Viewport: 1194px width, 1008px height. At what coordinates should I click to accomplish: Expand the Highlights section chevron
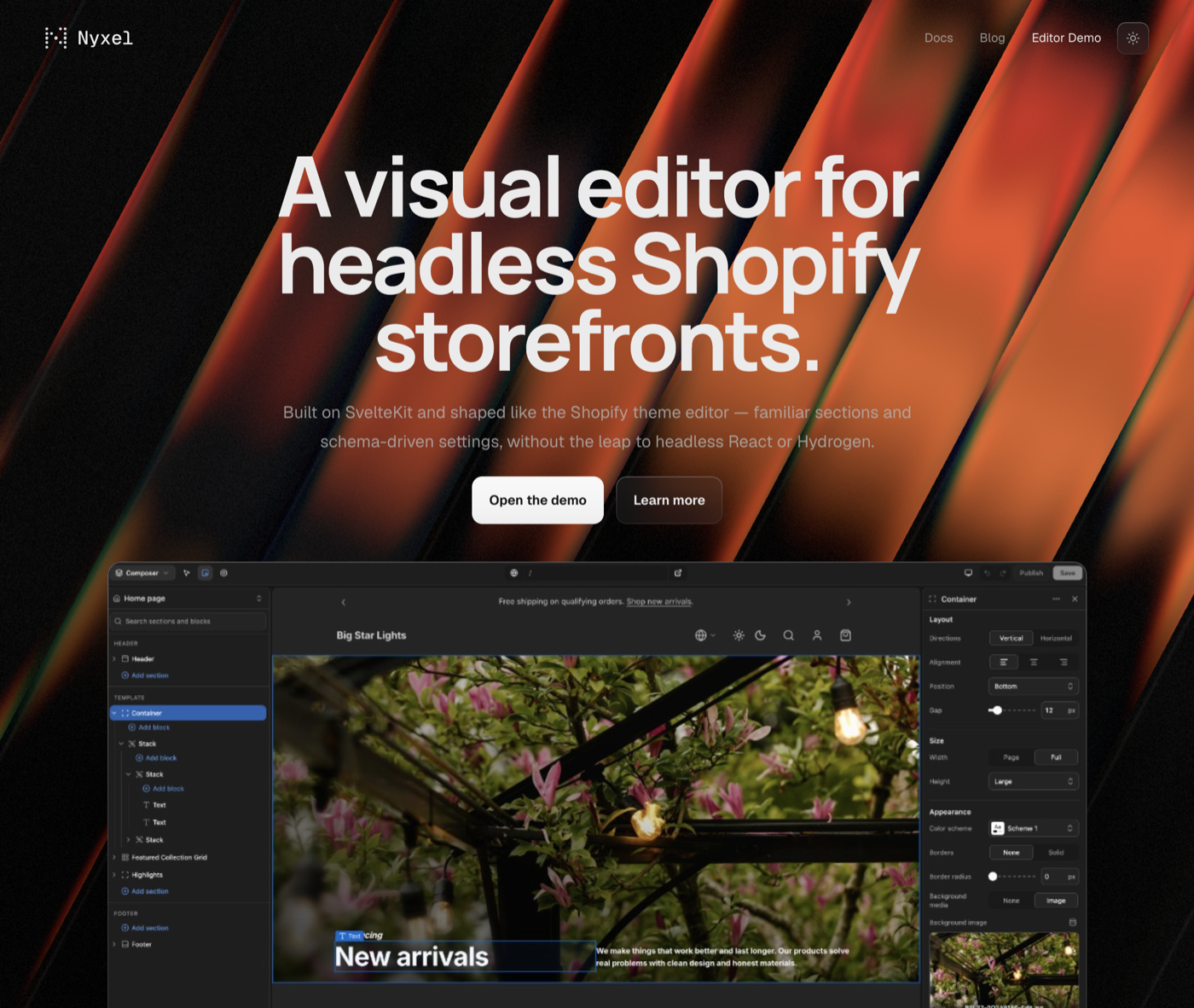(x=114, y=875)
